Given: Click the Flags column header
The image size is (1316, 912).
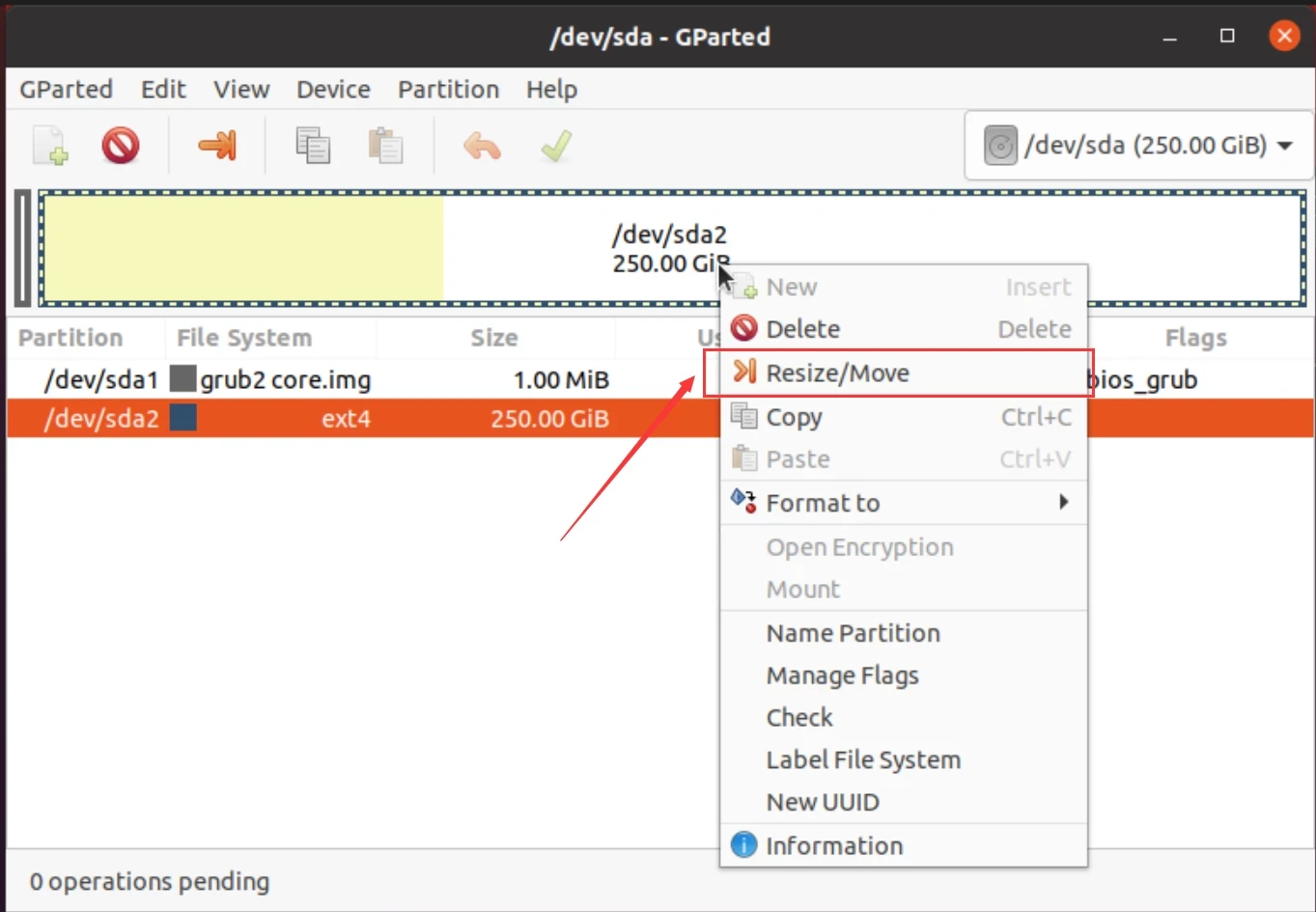Looking at the screenshot, I should coord(1195,338).
